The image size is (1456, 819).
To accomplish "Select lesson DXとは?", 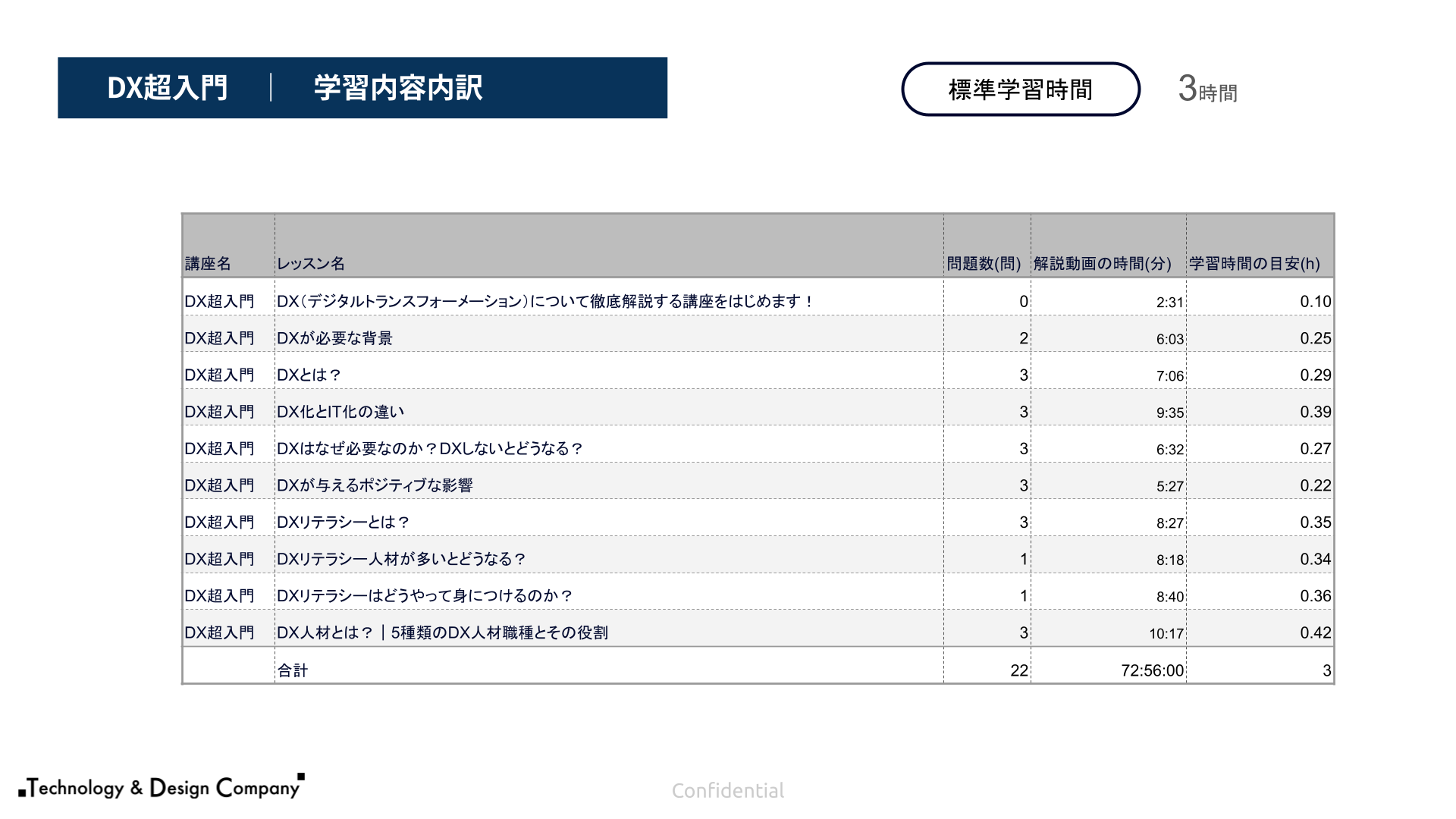I will pos(309,375).
